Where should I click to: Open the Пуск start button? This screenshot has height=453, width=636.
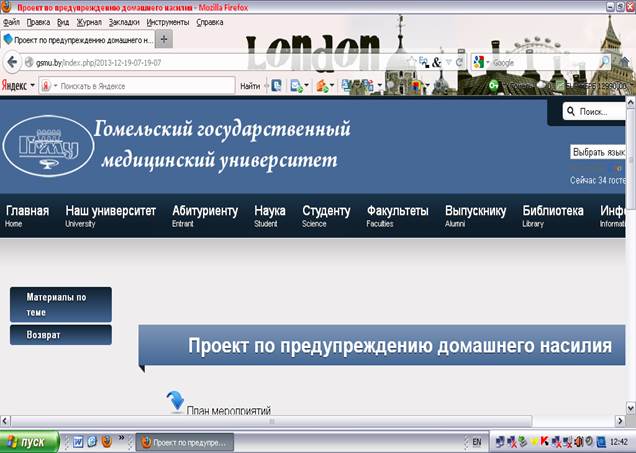(29, 442)
